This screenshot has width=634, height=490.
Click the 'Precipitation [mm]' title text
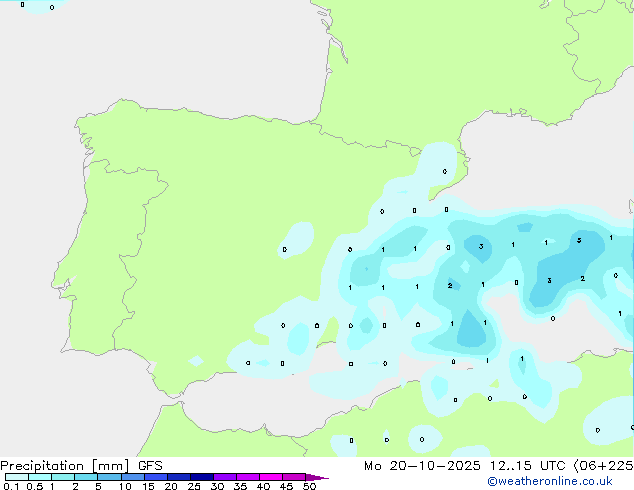click(x=65, y=466)
